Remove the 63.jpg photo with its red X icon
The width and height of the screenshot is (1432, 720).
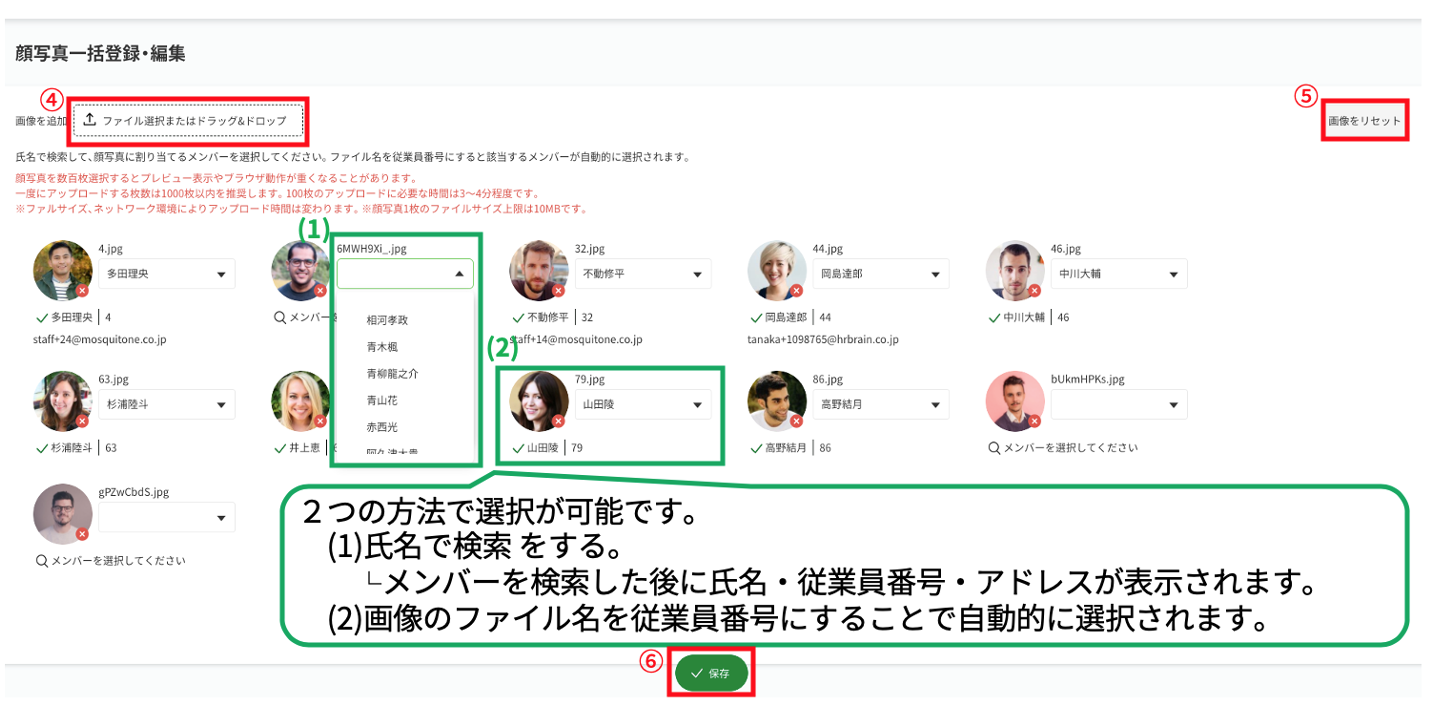click(82, 421)
